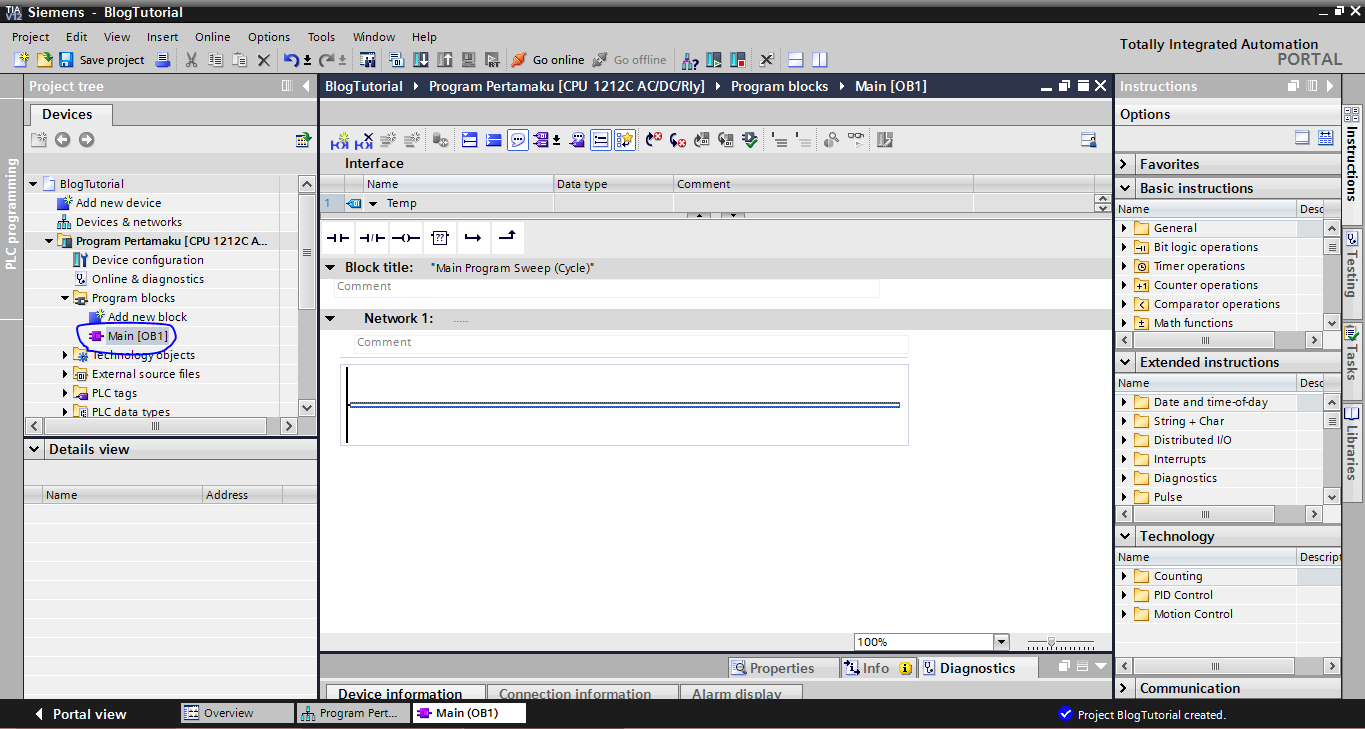Switch to Portal view

click(81, 714)
